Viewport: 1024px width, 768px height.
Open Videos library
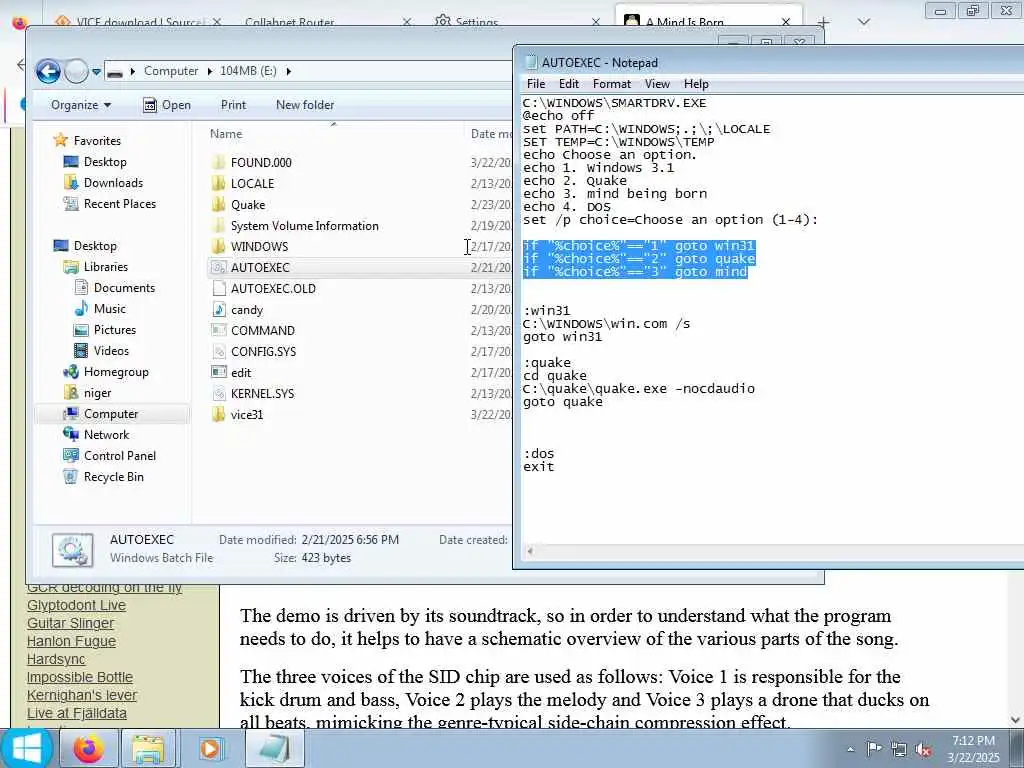pos(111,351)
